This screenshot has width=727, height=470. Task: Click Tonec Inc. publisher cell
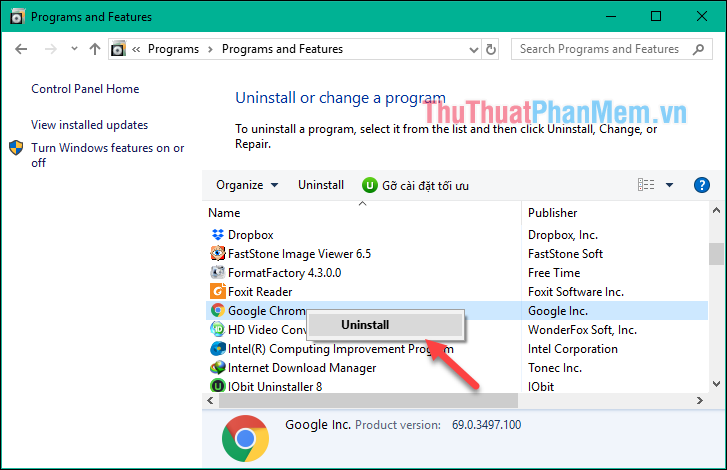(x=555, y=368)
